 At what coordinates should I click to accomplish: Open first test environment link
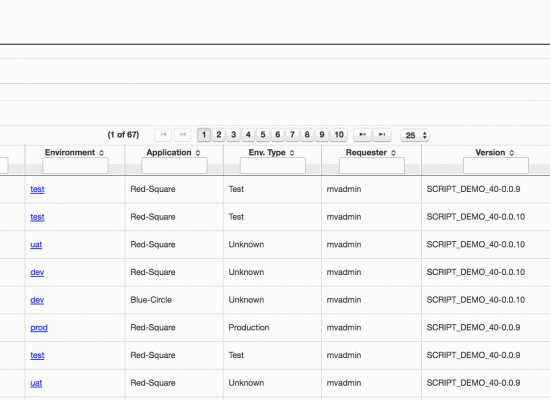click(37, 189)
